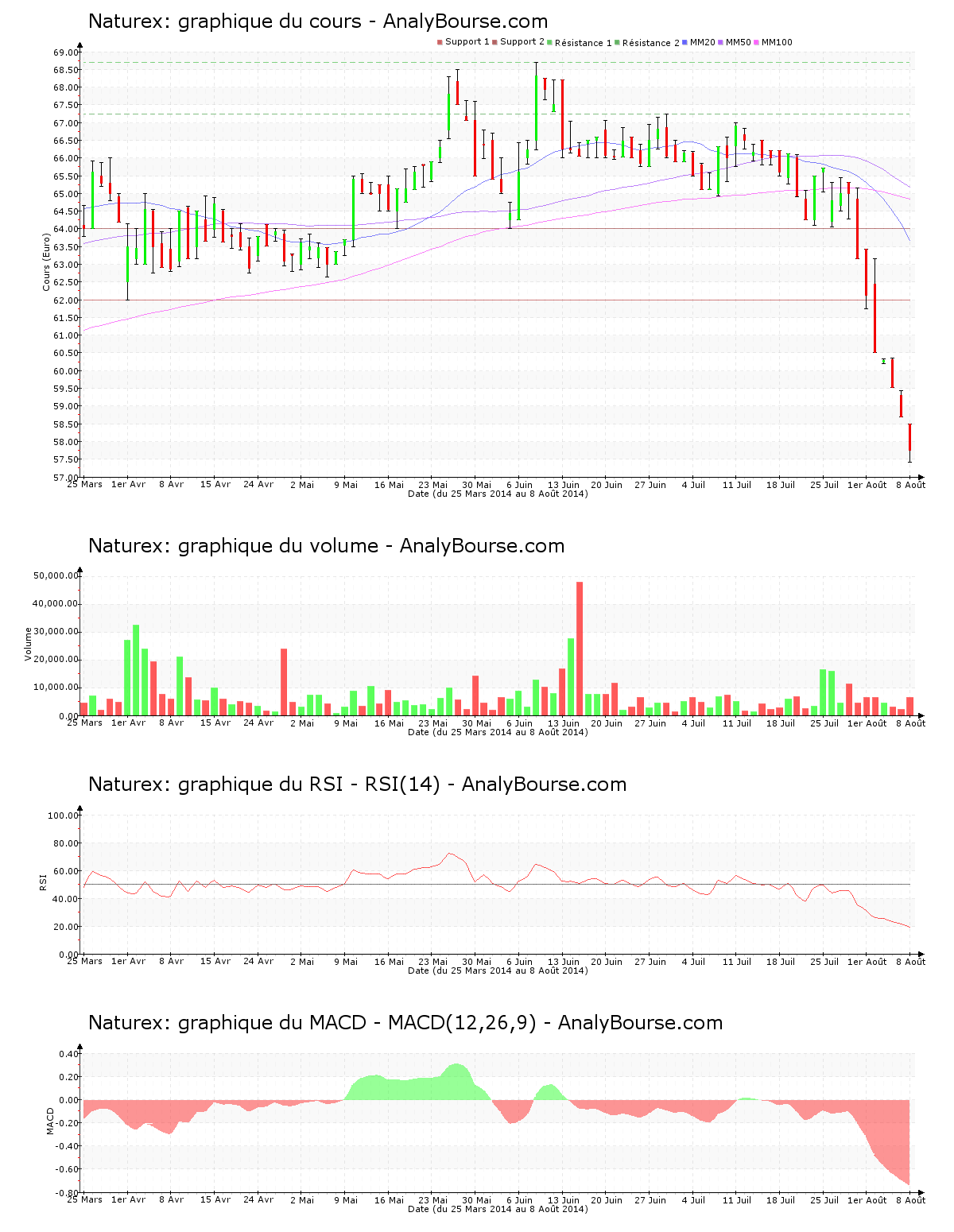This screenshot has height=1232, width=954.
Task: Click the red Support 1 legend swatch
Action: click(440, 42)
